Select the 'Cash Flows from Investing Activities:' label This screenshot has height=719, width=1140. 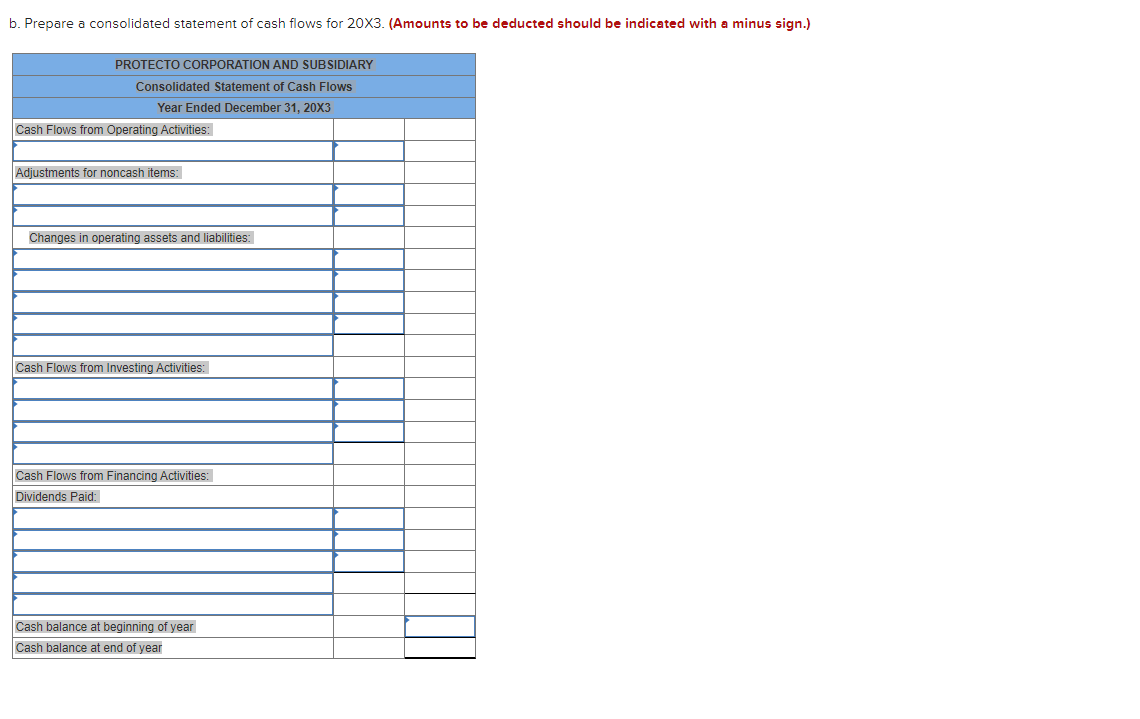click(x=111, y=368)
